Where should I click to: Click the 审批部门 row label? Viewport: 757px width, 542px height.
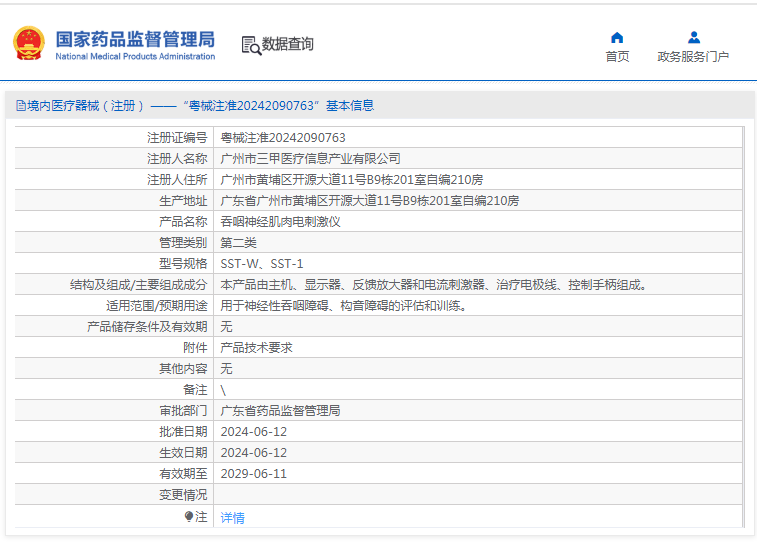pyautogui.click(x=183, y=411)
